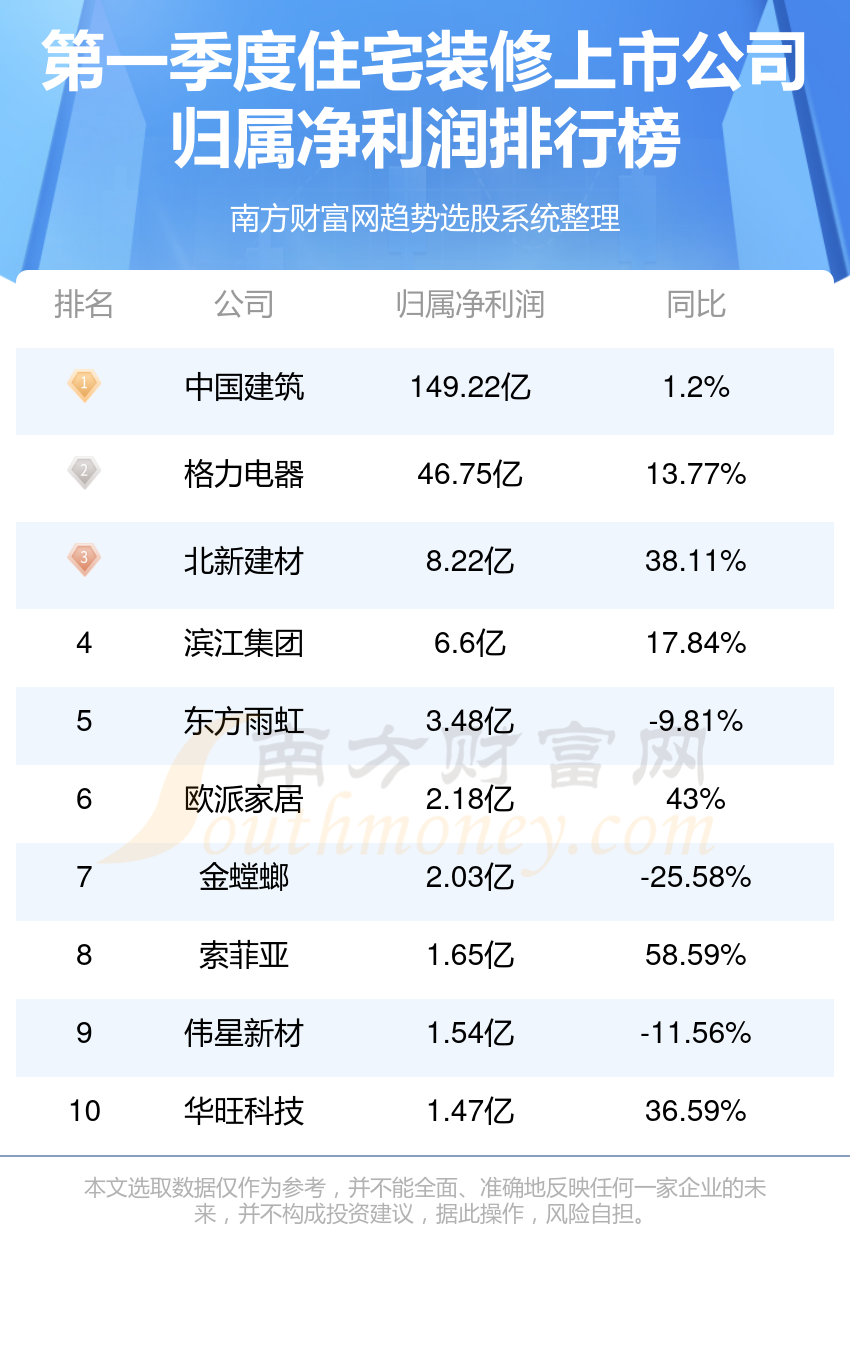Click company name 华旺科技
850x1350 pixels.
point(244,1111)
